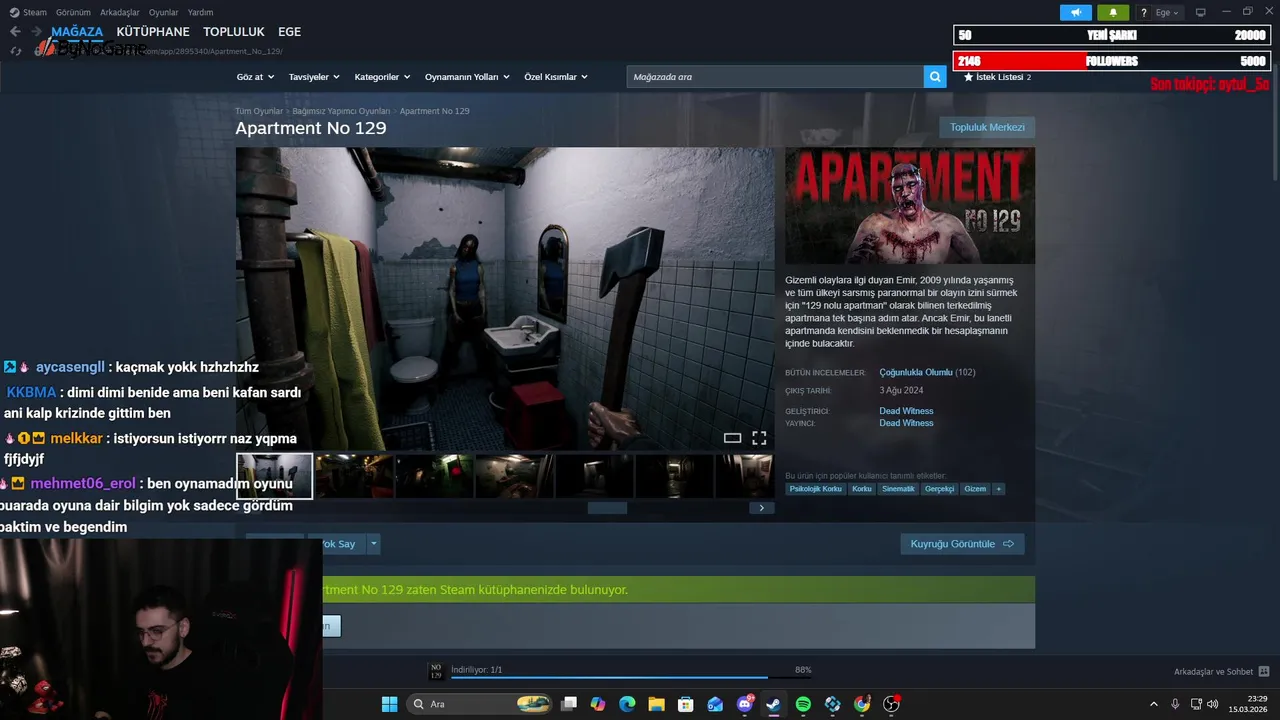Click the wishlist star icon
The height and width of the screenshot is (720, 1280).
click(968, 77)
